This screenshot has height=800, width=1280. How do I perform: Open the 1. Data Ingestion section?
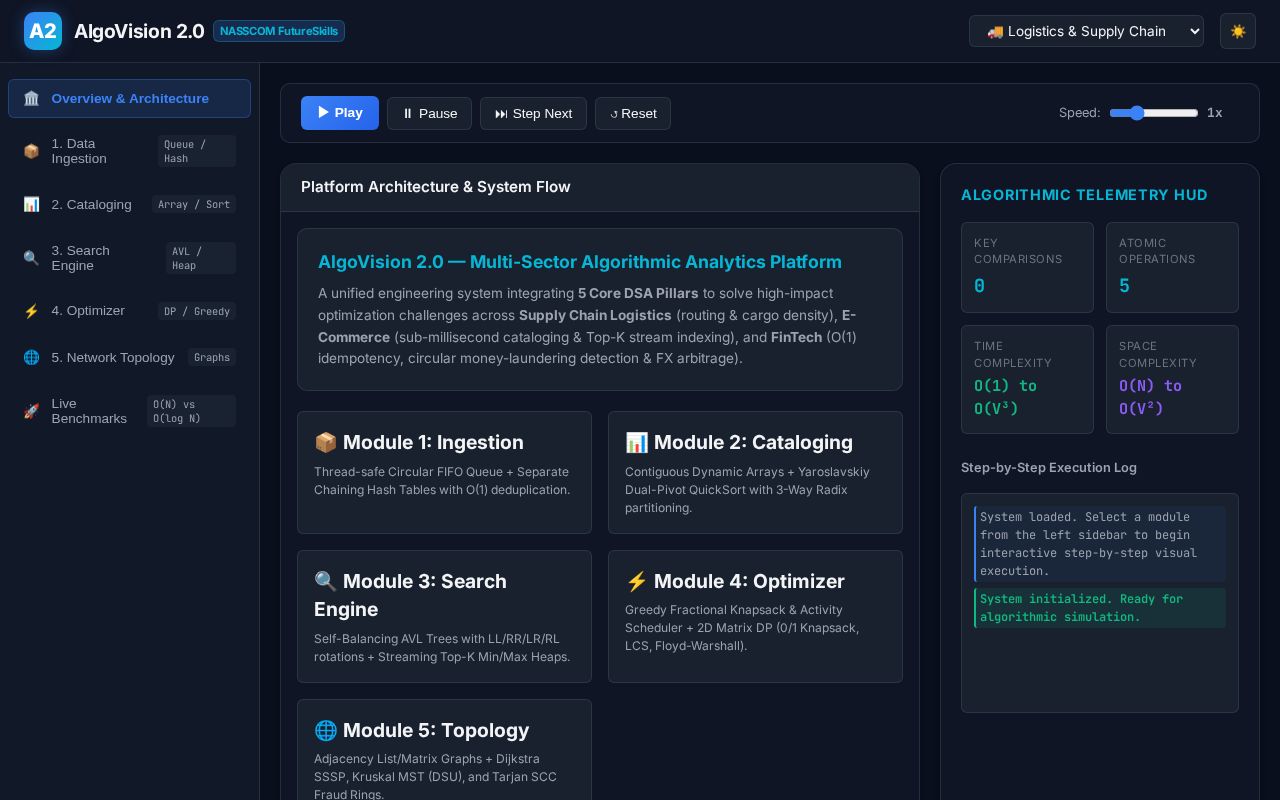[129, 151]
